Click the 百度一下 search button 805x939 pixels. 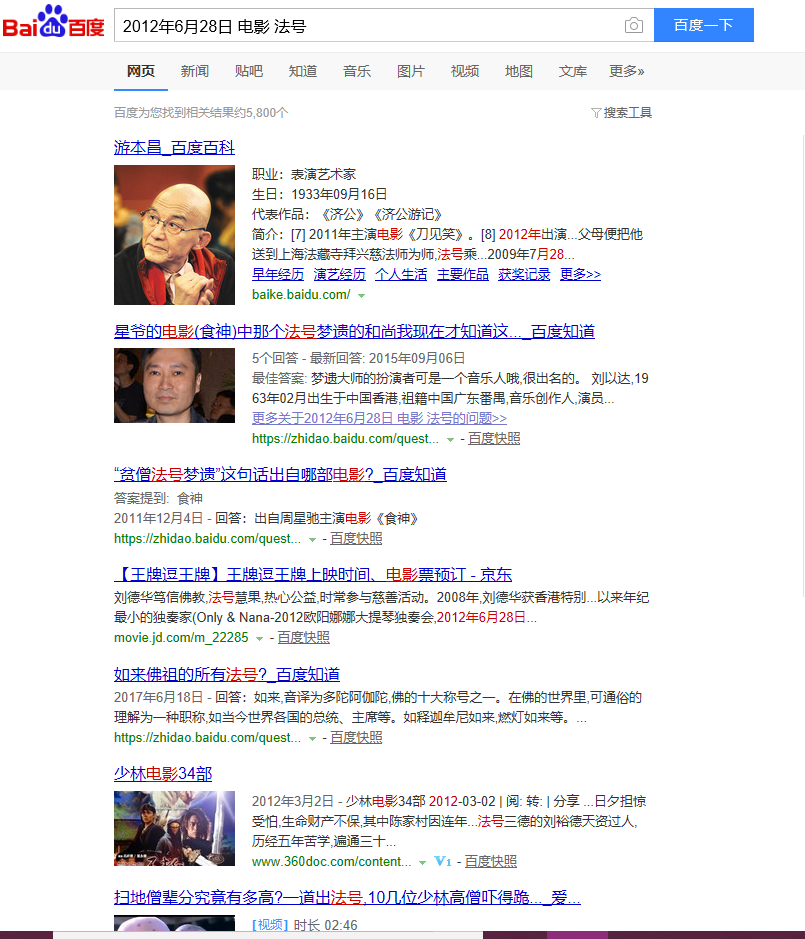(704, 25)
